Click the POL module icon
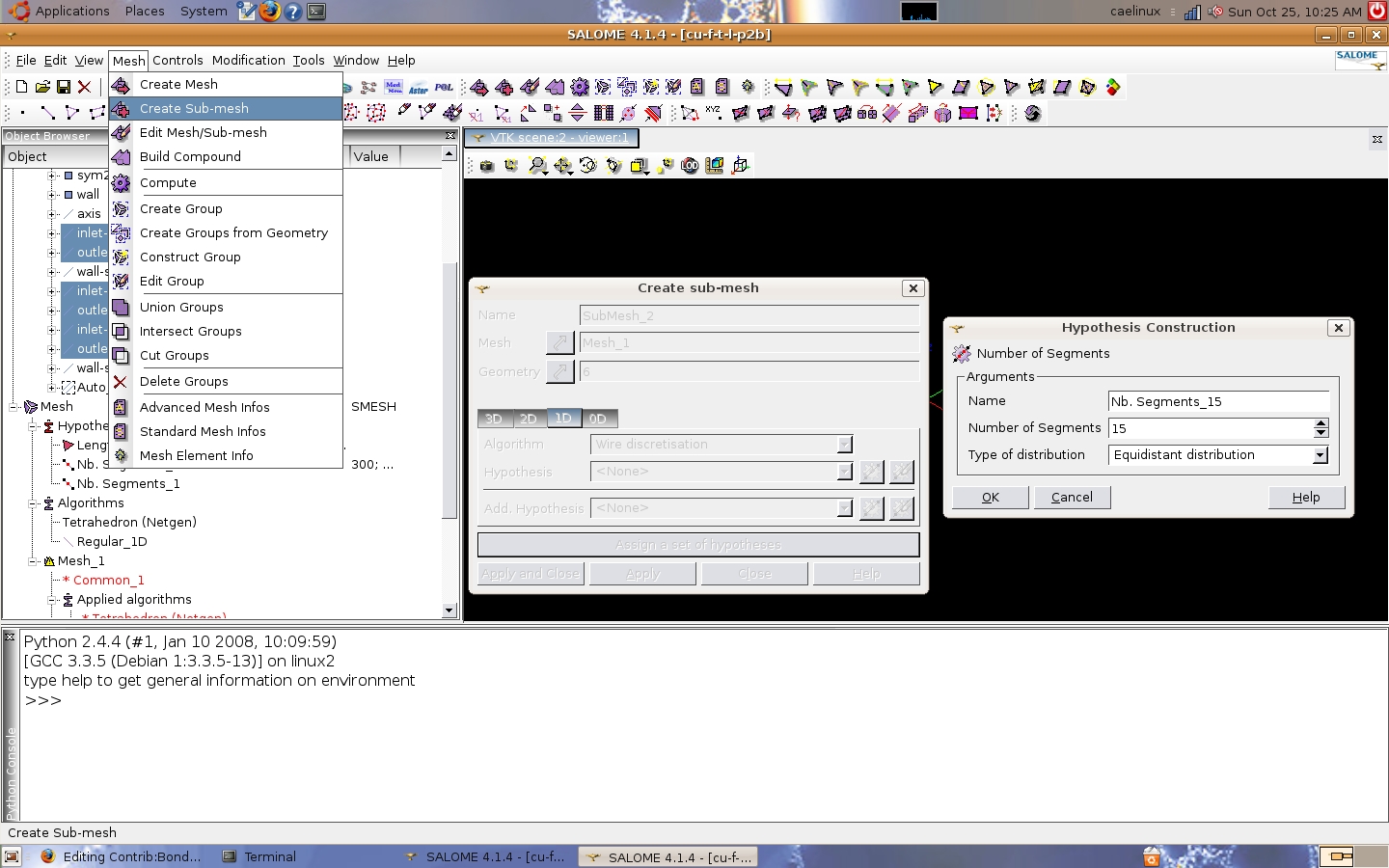 tap(444, 88)
